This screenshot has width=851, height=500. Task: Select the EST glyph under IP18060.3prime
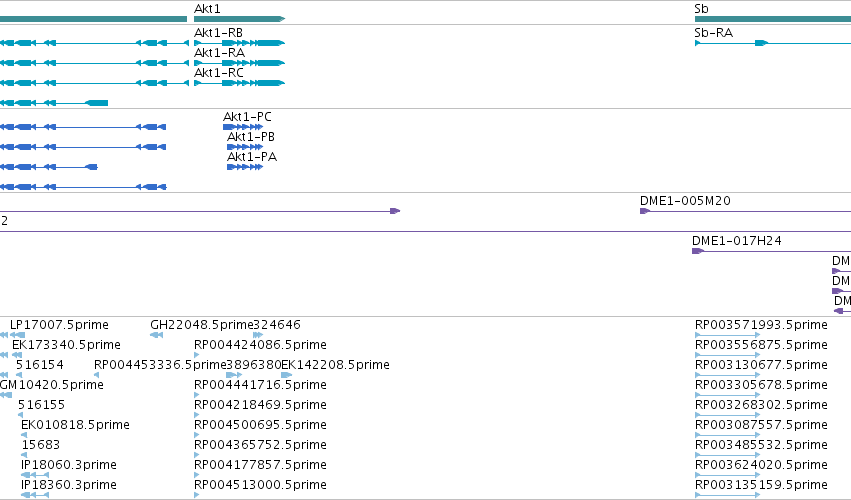click(x=35, y=475)
